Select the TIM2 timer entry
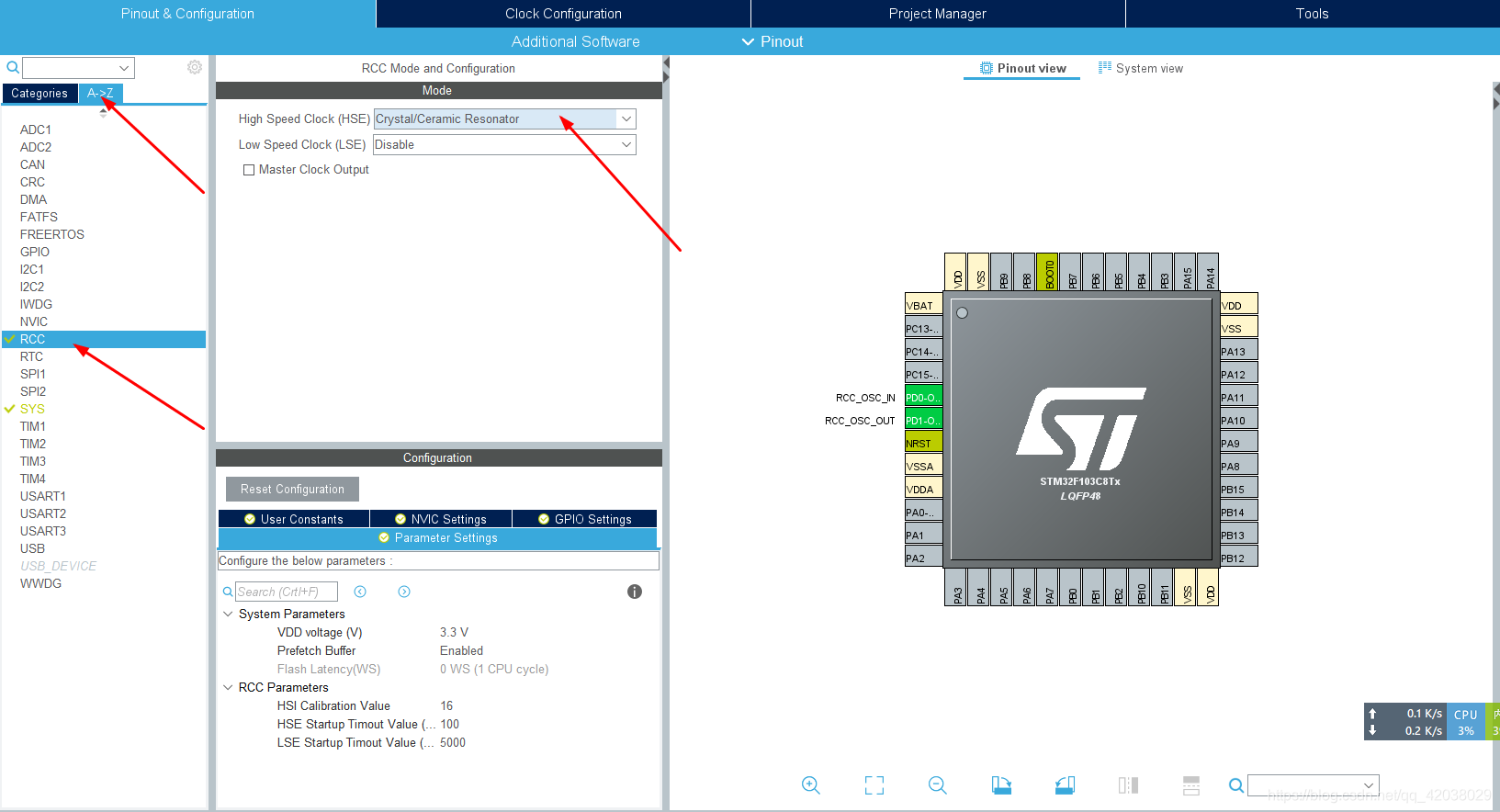The image size is (1500, 812). pos(33,444)
